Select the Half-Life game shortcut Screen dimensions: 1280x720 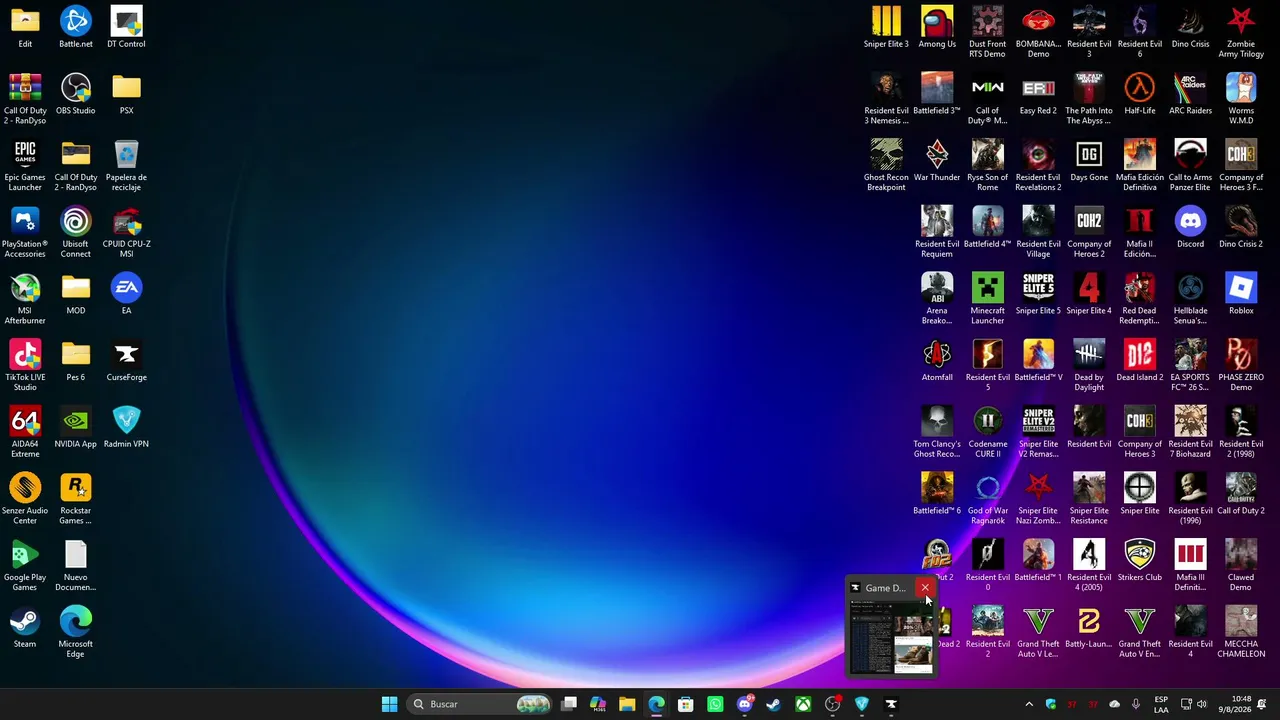1139,94
